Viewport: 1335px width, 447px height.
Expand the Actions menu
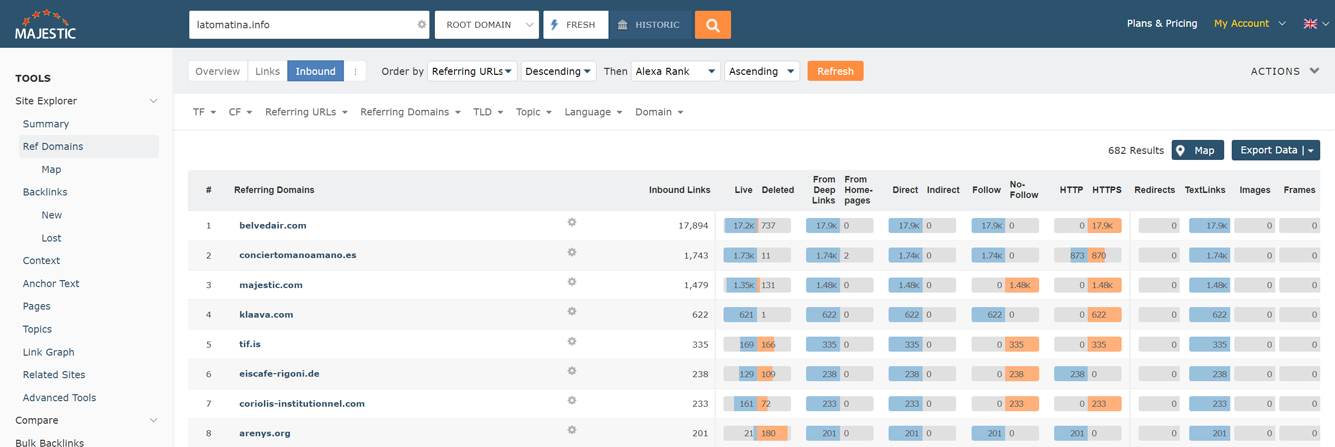coord(1285,71)
